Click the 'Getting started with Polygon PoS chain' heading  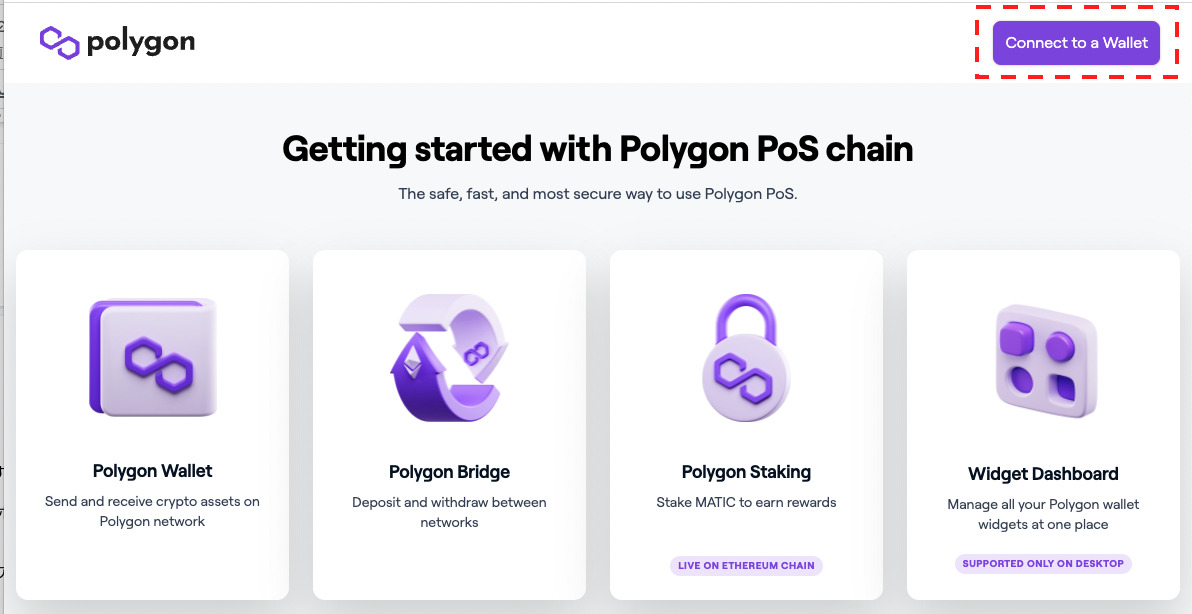click(x=597, y=149)
